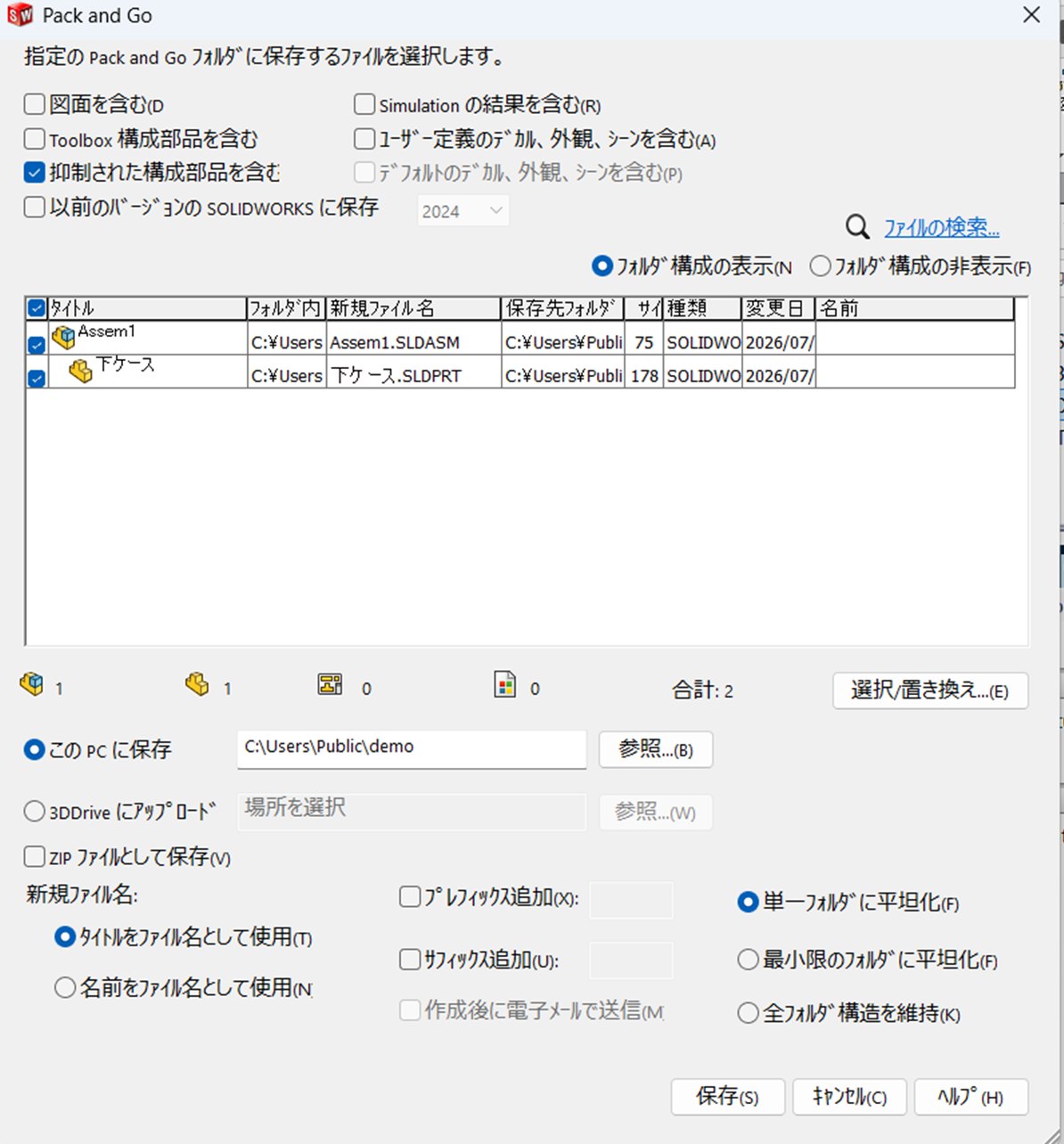The height and width of the screenshot is (1144, 1064).
Task: Open the ファイルの検索 link
Action: (x=941, y=227)
